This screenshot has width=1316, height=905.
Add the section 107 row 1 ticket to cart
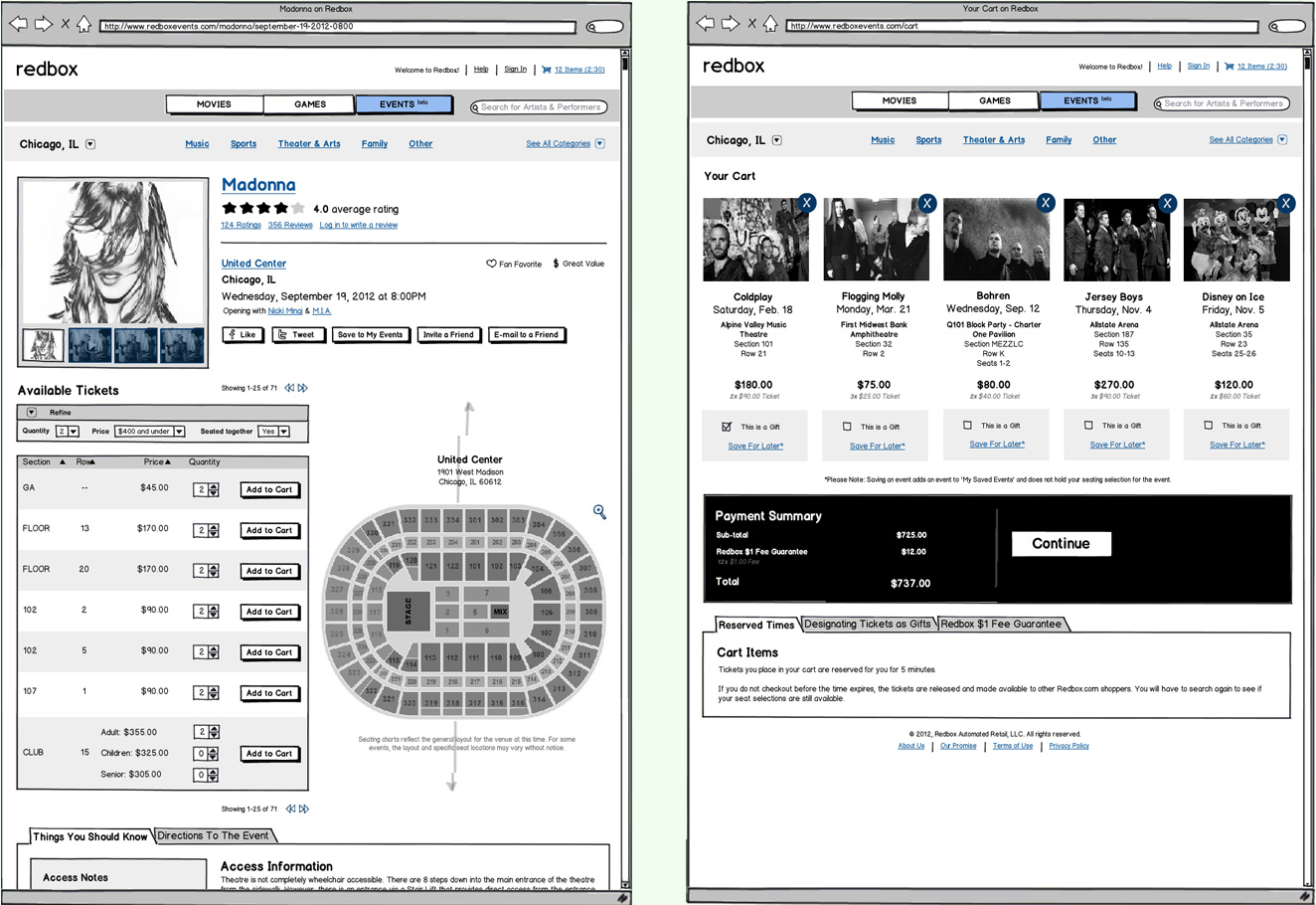[x=269, y=693]
